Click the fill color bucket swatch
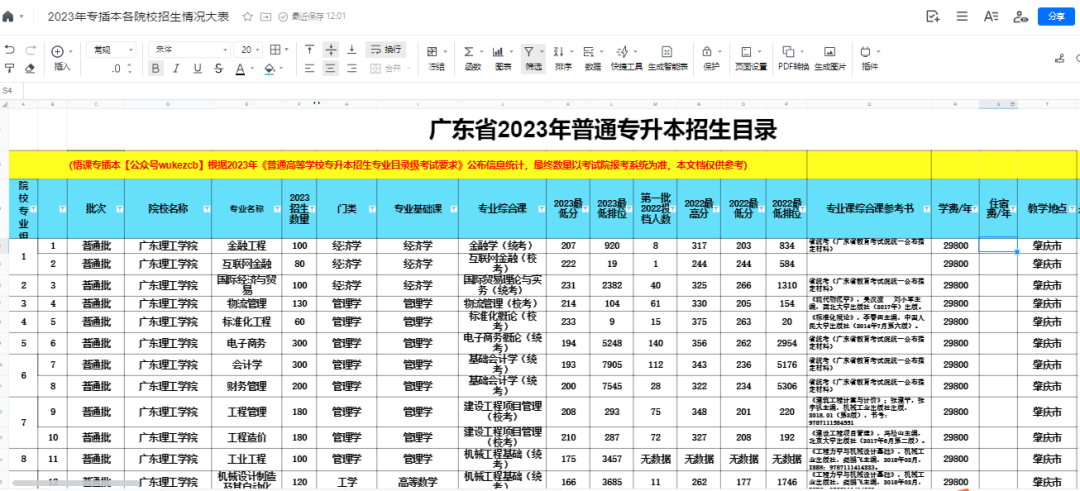This screenshot has width=1080, height=491. [x=270, y=68]
